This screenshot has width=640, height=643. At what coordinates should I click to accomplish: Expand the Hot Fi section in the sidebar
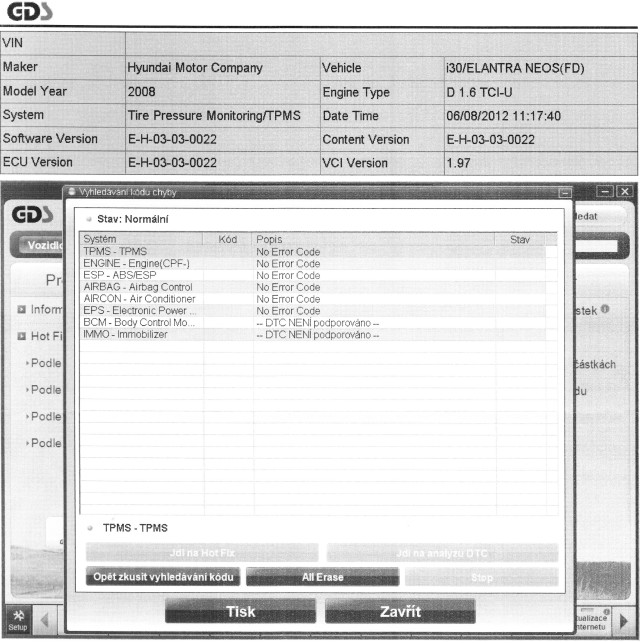[21, 336]
